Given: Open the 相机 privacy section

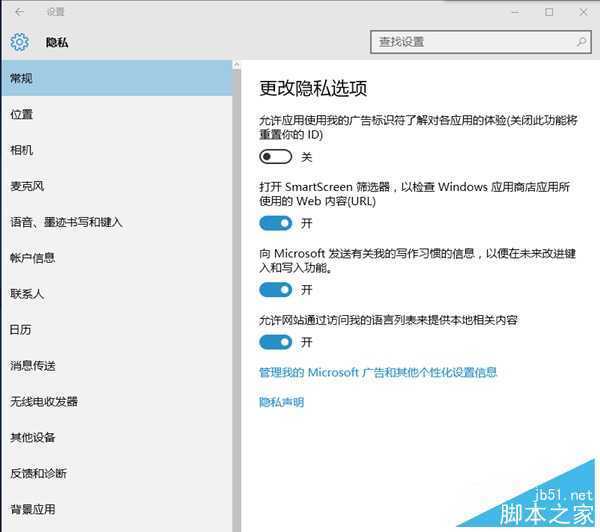Looking at the screenshot, I should 117,150.
